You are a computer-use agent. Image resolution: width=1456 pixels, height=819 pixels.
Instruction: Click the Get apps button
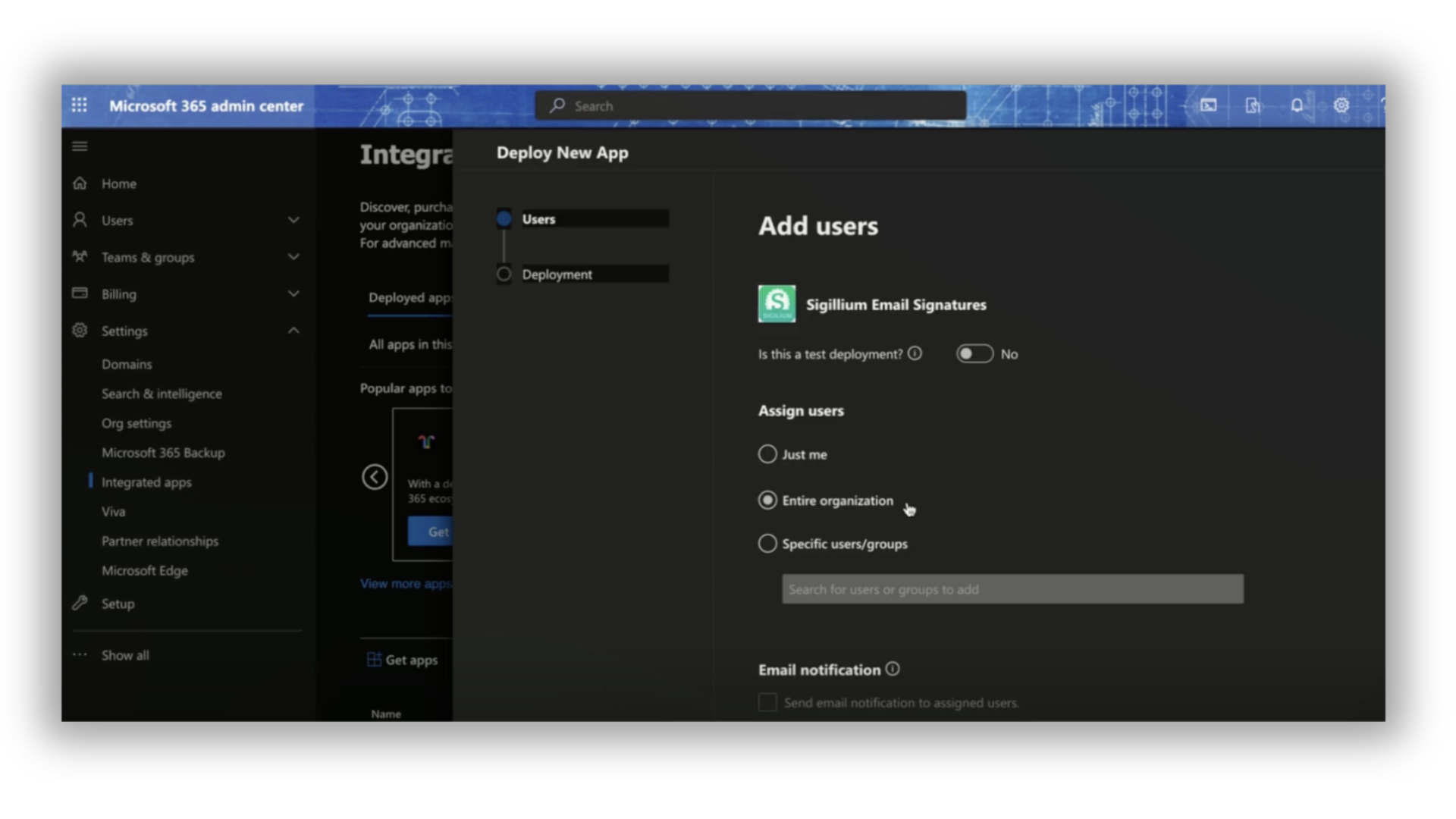pos(403,660)
